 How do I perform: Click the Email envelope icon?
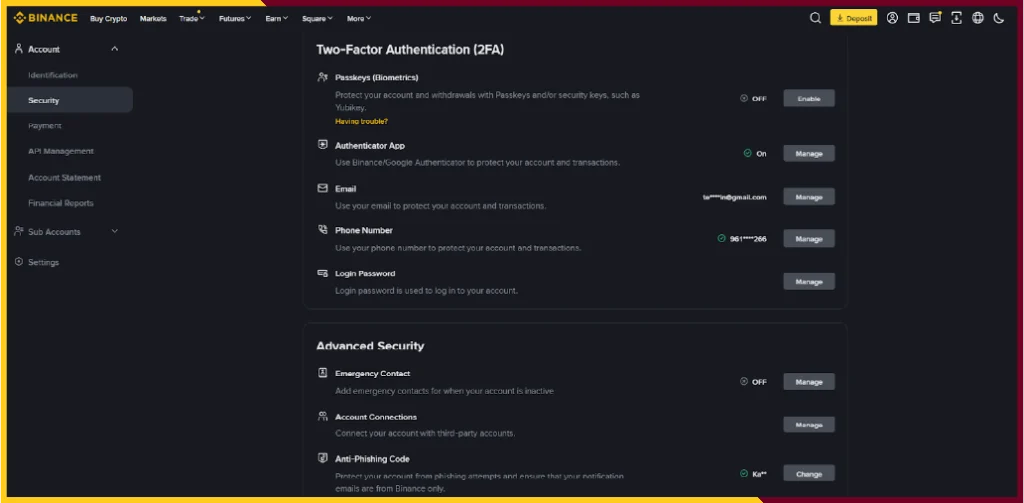(322, 188)
